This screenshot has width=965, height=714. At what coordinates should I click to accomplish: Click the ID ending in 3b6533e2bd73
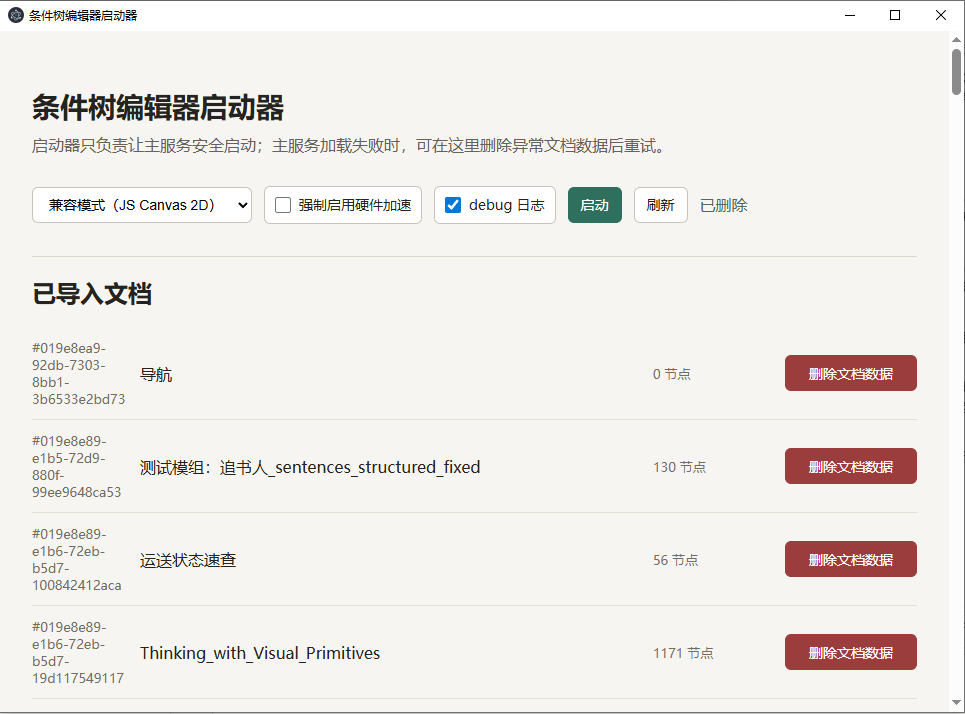point(79,374)
